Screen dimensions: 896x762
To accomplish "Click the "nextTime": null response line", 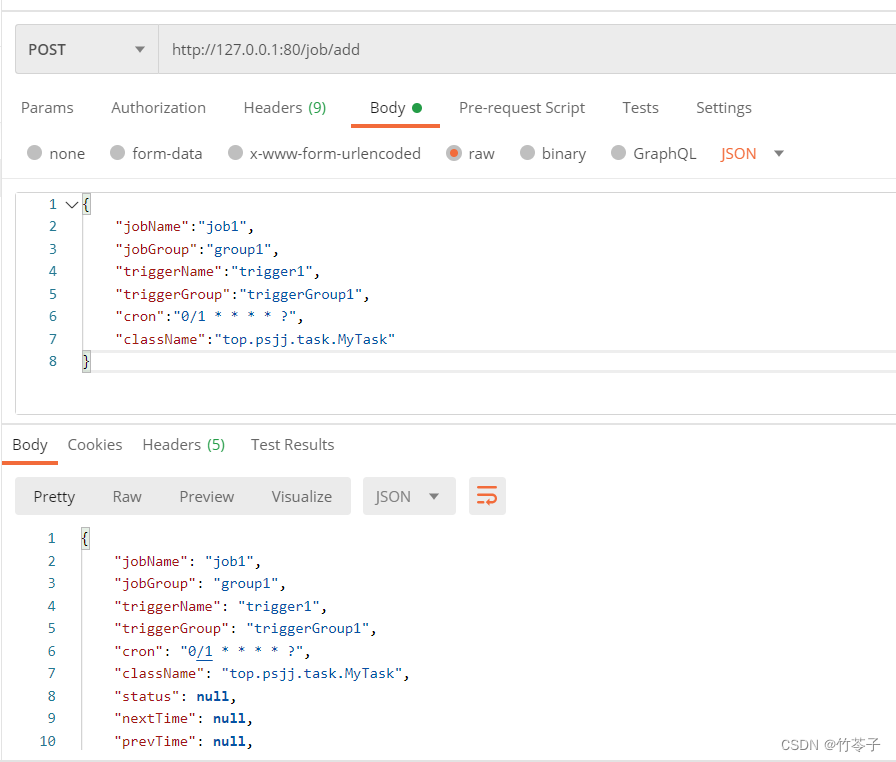I will (183, 719).
